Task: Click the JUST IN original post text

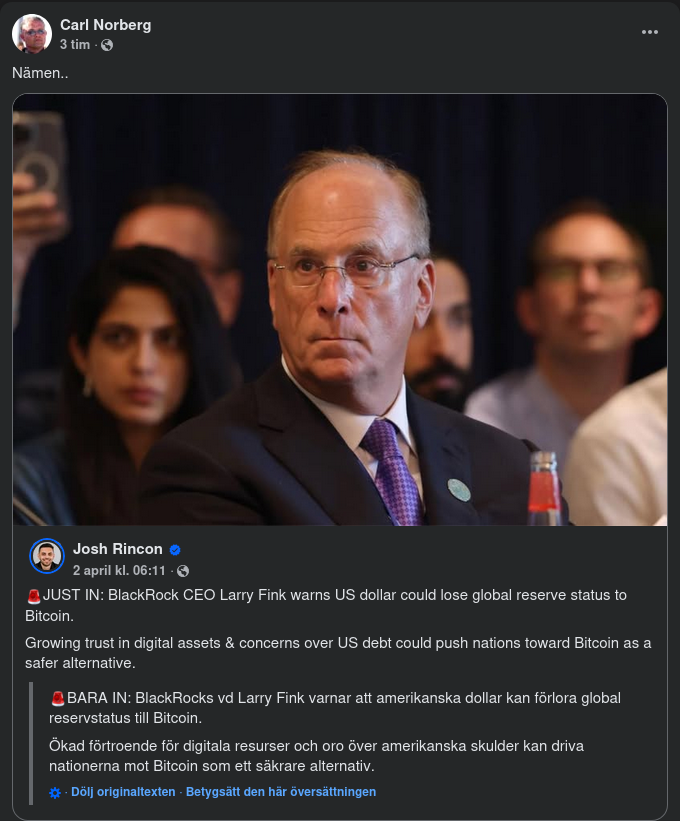Action: [x=326, y=605]
